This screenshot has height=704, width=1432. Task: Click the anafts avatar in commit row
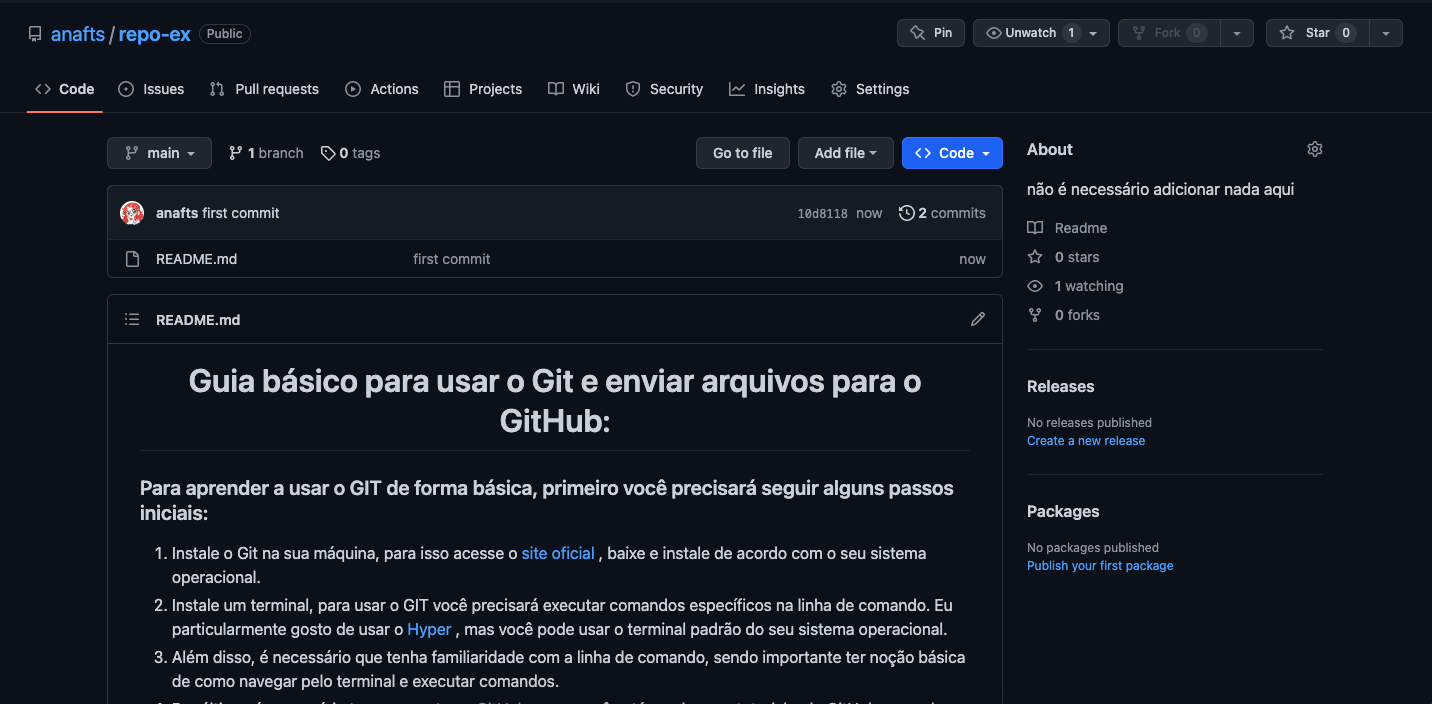tap(132, 213)
